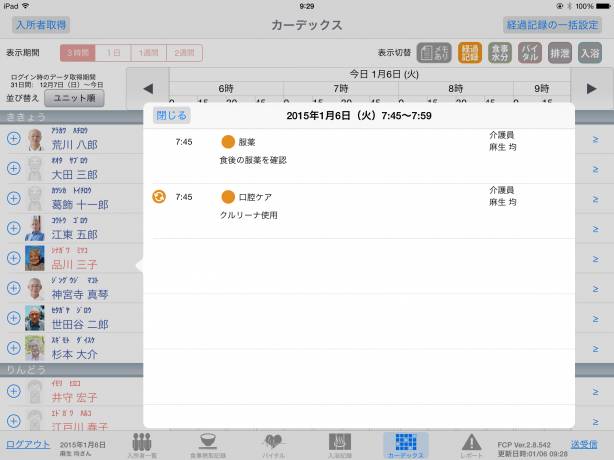
Task: Close the popup with 閉じる button
Action: tap(170, 116)
